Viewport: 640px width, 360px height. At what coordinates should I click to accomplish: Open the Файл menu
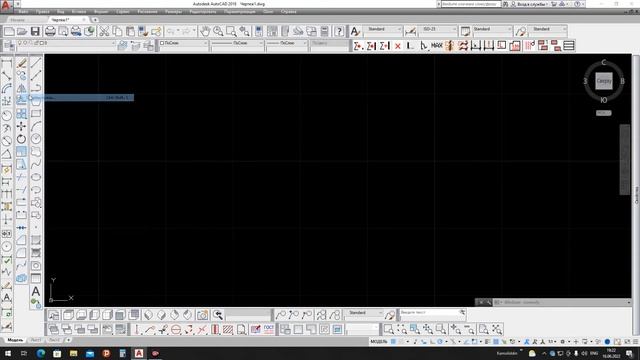[23, 12]
